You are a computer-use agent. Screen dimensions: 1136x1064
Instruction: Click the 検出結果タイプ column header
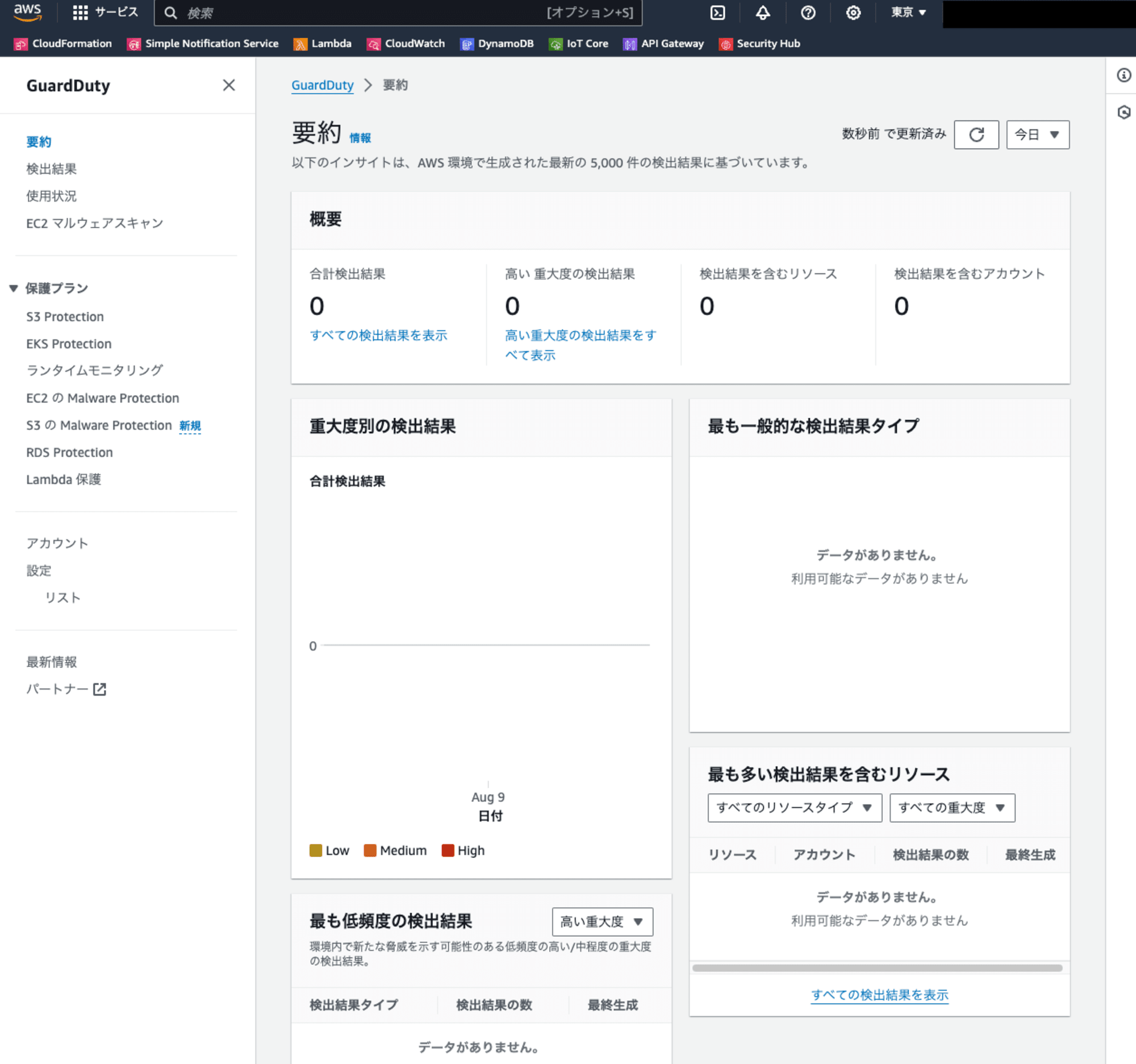pos(354,1004)
